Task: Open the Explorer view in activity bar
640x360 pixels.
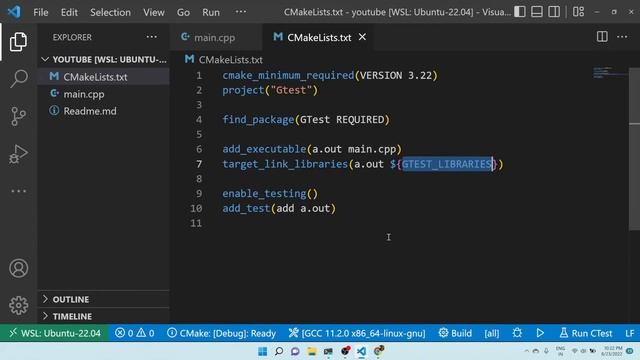Action: [18, 42]
